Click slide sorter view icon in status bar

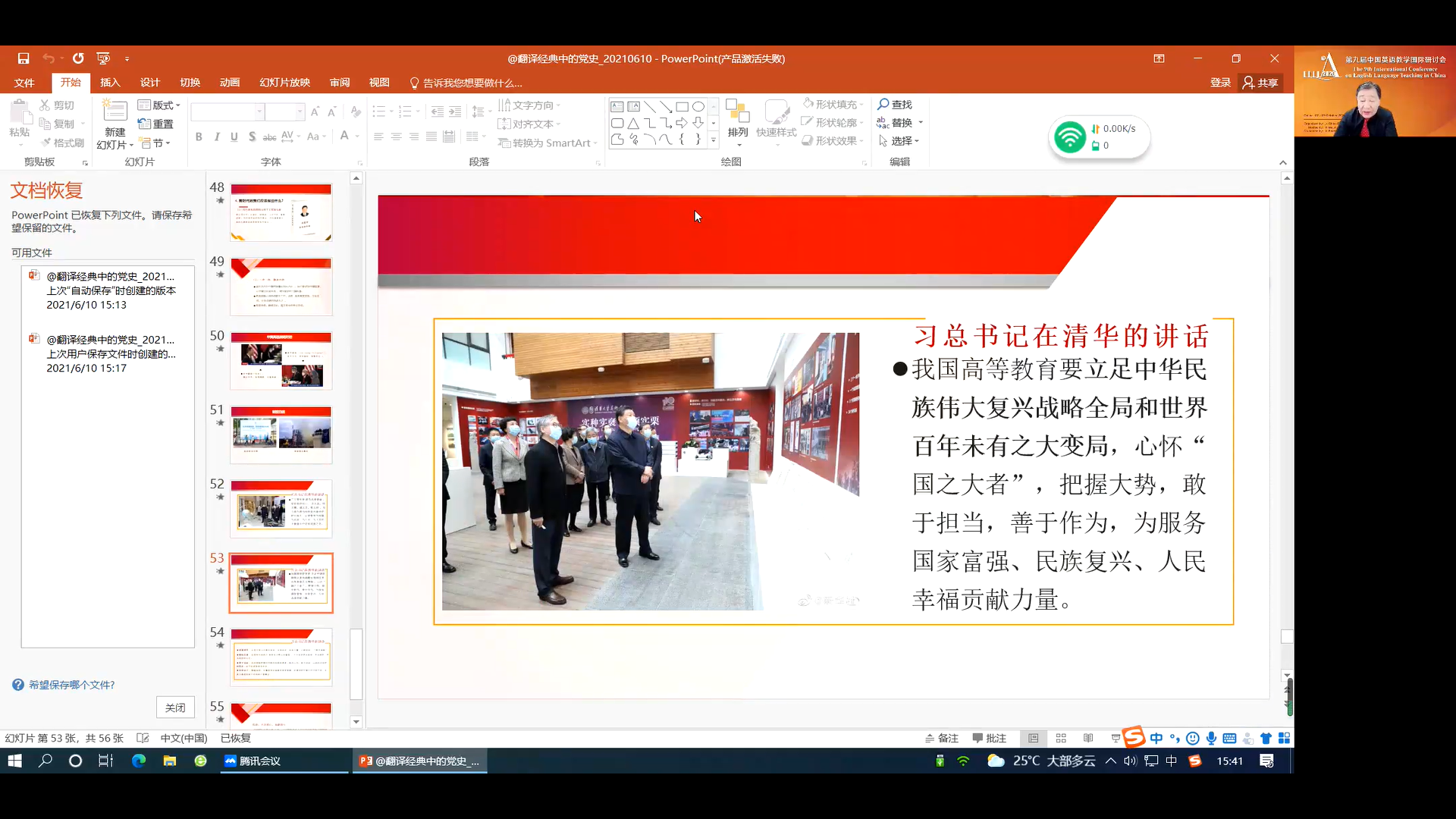click(x=1061, y=739)
